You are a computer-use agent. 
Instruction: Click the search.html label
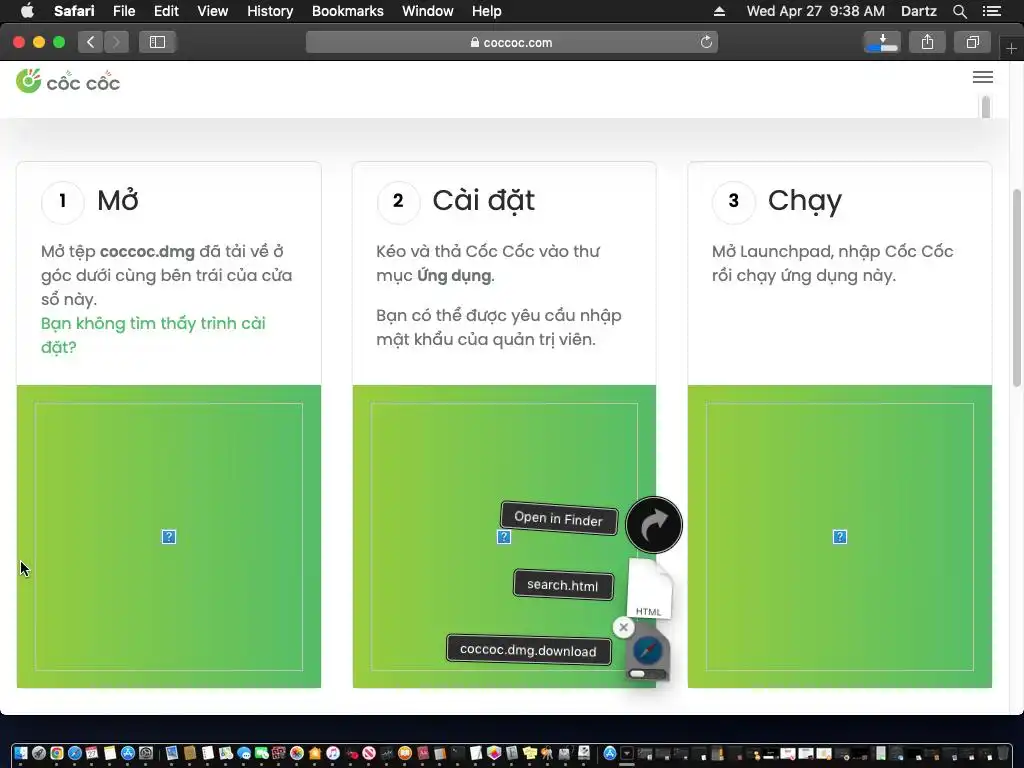coord(563,584)
